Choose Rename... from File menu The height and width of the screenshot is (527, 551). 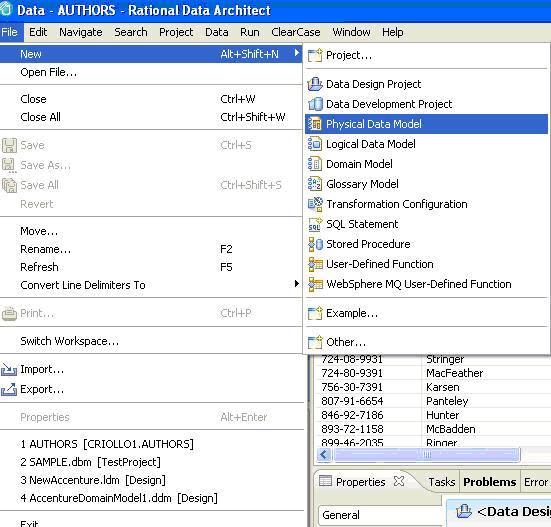151,249
